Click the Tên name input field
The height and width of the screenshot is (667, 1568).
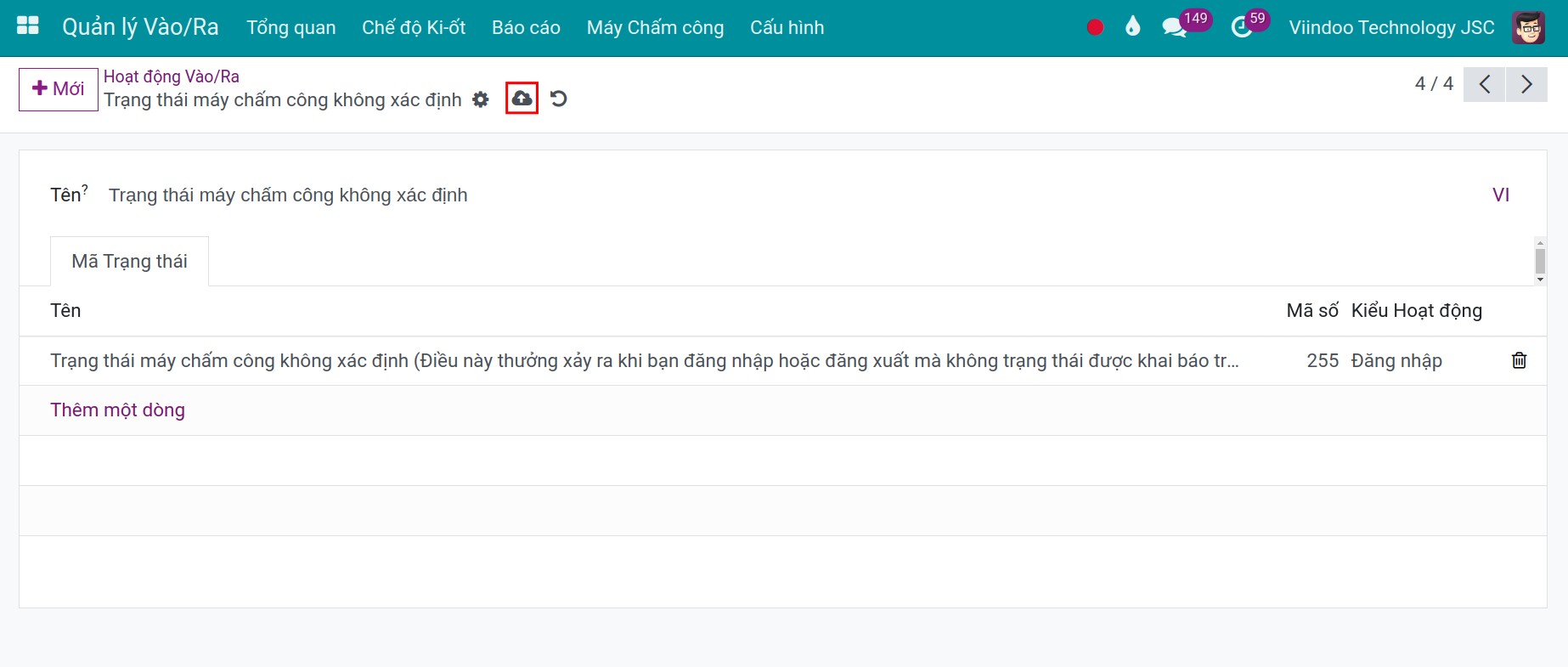point(764,195)
